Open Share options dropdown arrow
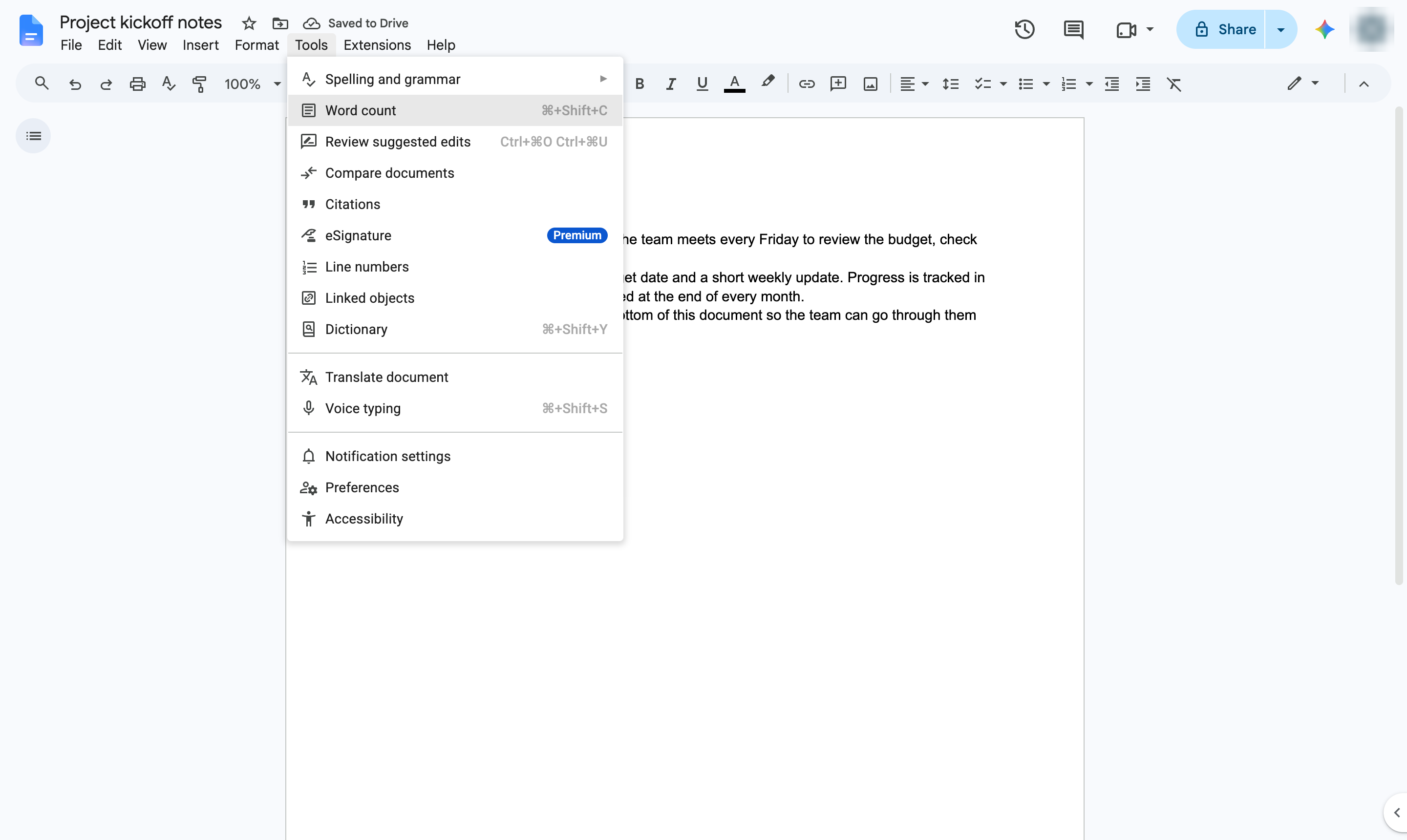The width and height of the screenshot is (1407, 840). coord(1281,29)
